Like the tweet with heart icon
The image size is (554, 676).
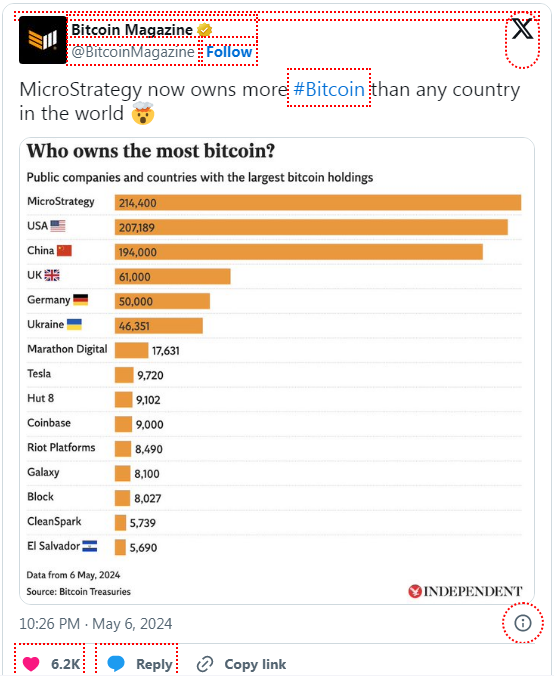coord(31,664)
